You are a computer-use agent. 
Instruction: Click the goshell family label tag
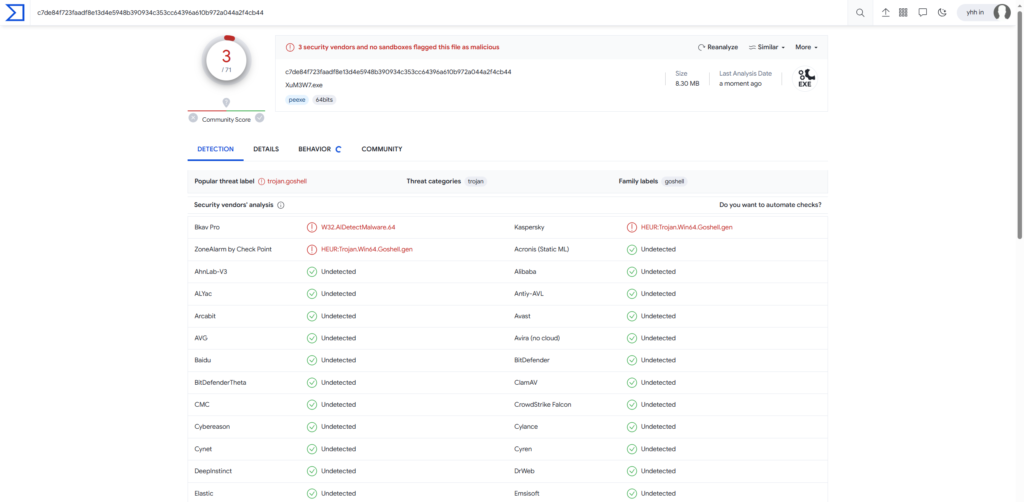[675, 181]
